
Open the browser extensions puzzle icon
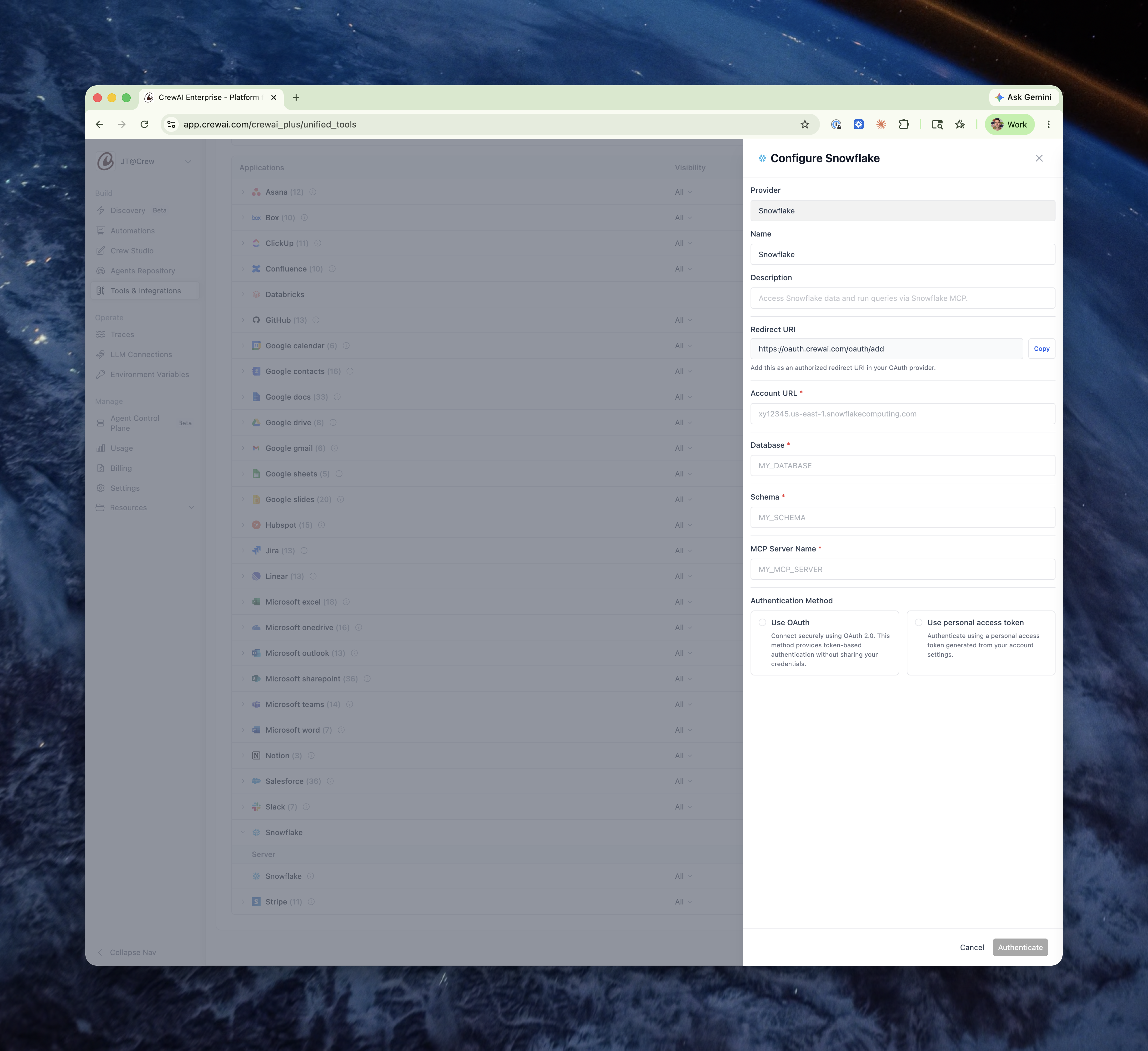[904, 124]
